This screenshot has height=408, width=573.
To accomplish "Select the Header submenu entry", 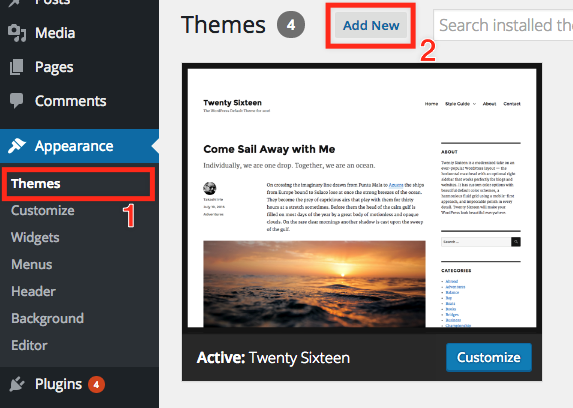I will (x=34, y=291).
